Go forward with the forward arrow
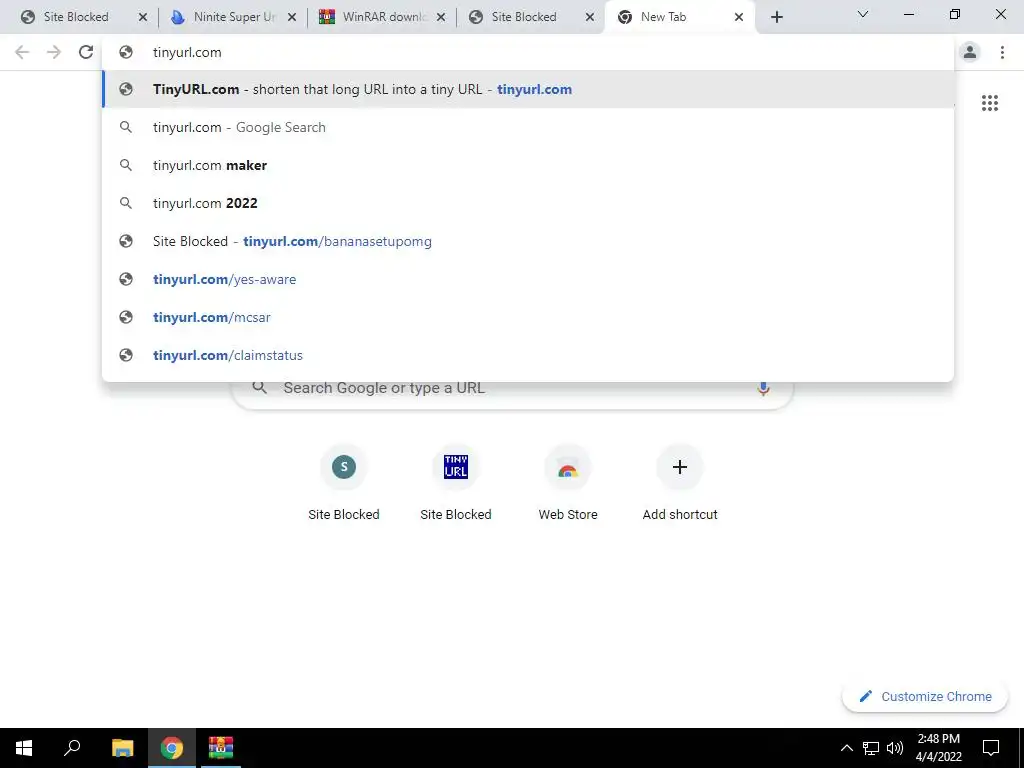The image size is (1024, 768). click(x=54, y=52)
